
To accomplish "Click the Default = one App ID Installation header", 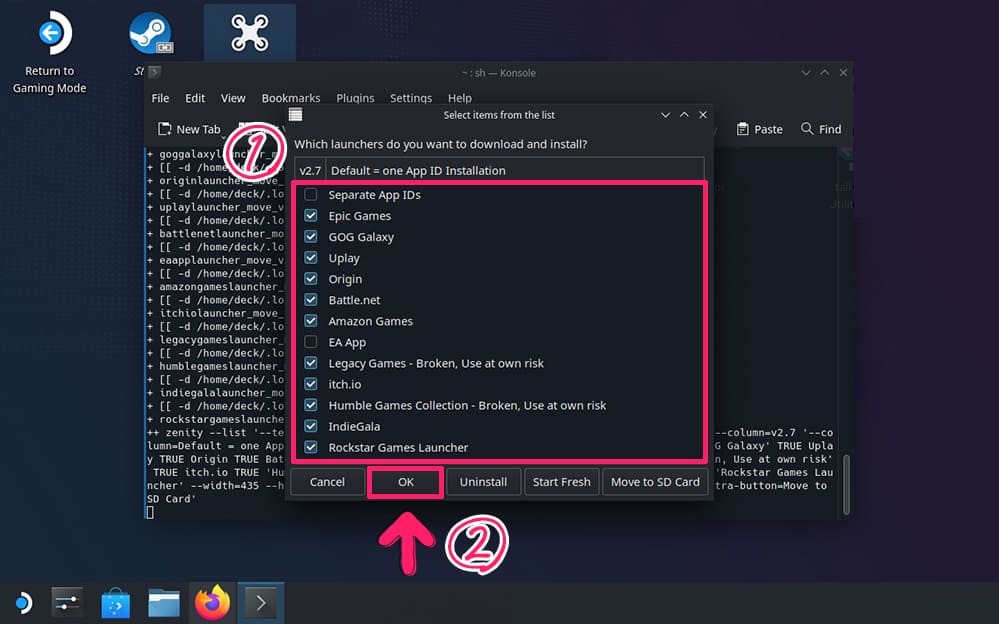I will tap(515, 171).
